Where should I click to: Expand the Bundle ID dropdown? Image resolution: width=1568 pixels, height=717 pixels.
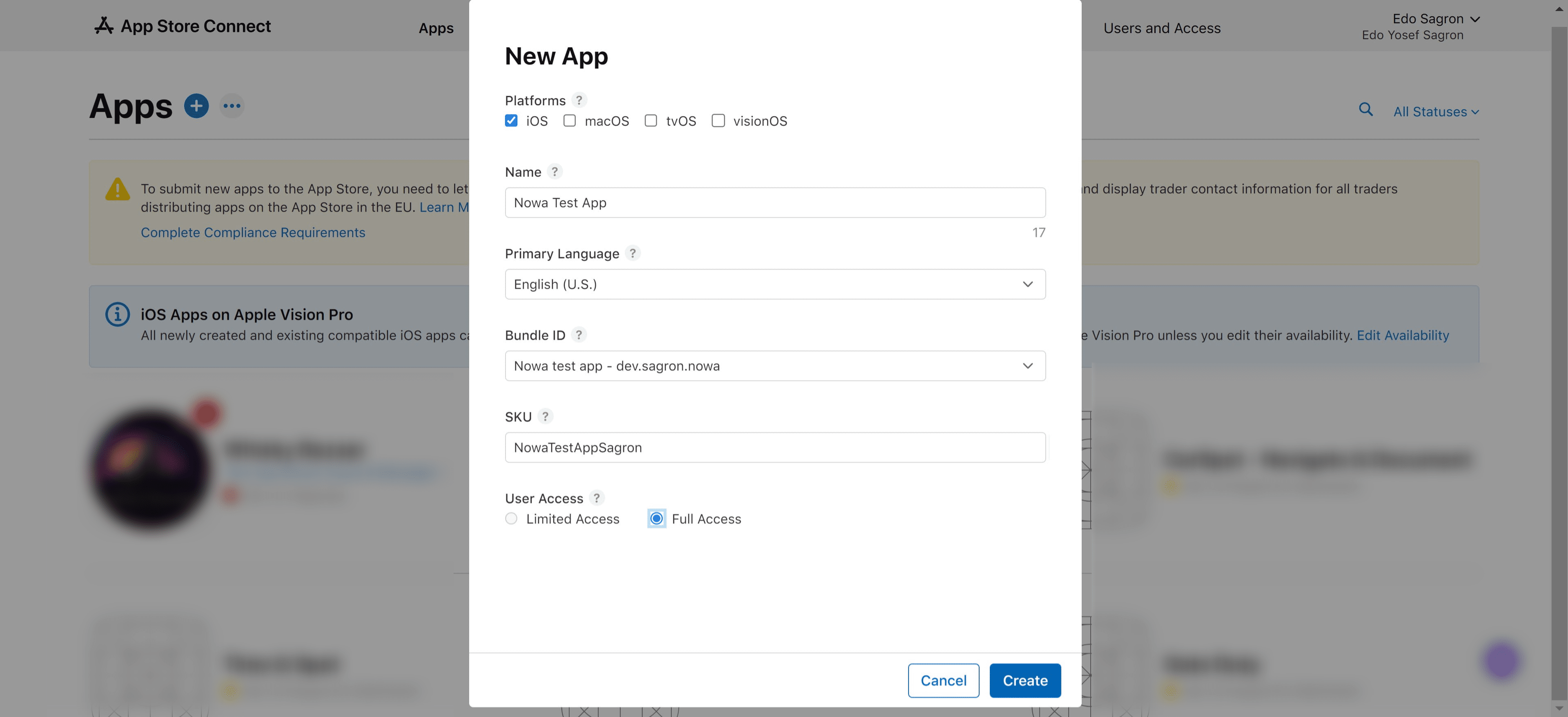[x=775, y=366]
